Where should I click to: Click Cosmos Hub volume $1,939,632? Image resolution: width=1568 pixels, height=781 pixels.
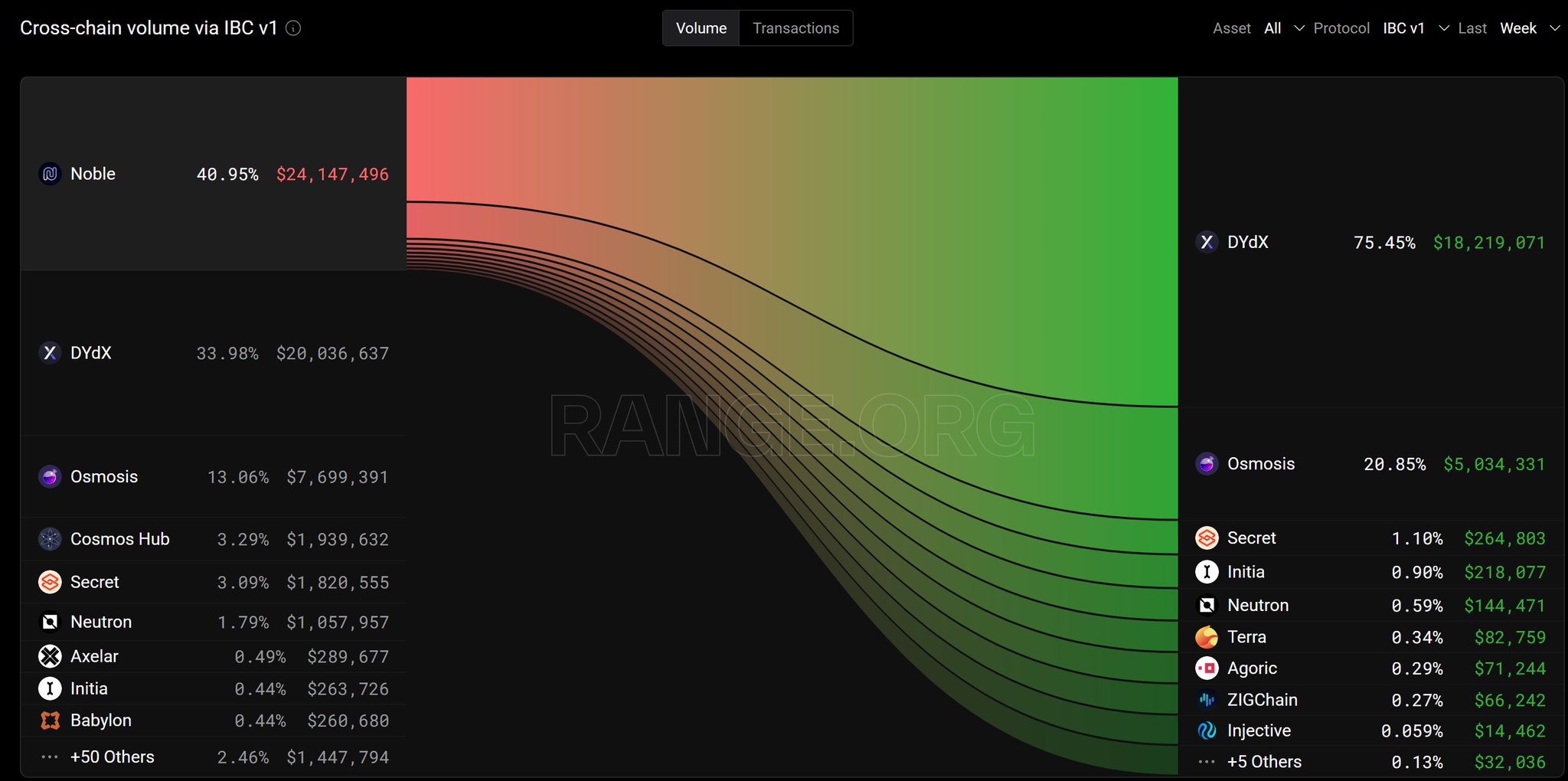pyautogui.click(x=338, y=540)
